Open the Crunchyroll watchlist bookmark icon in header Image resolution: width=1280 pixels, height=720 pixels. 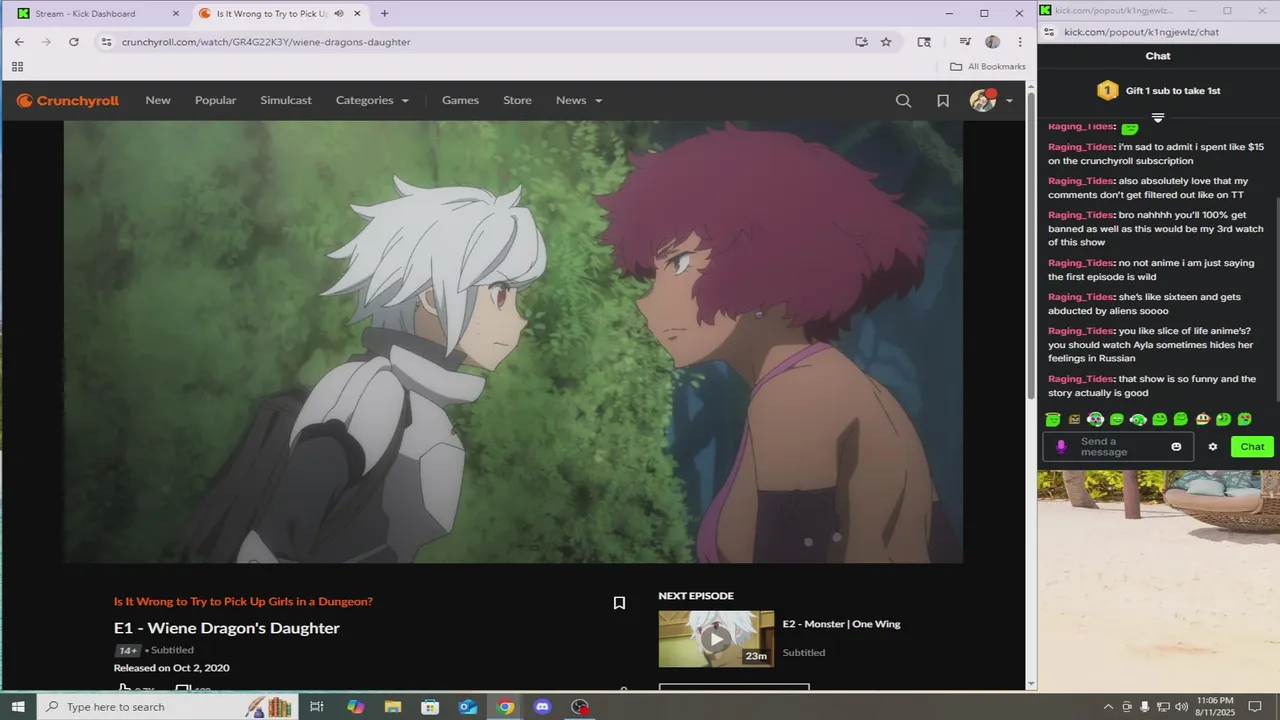[x=943, y=100]
